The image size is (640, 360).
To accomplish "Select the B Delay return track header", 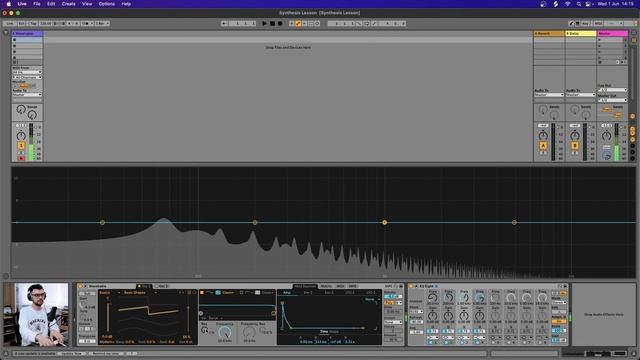I will [x=581, y=33].
